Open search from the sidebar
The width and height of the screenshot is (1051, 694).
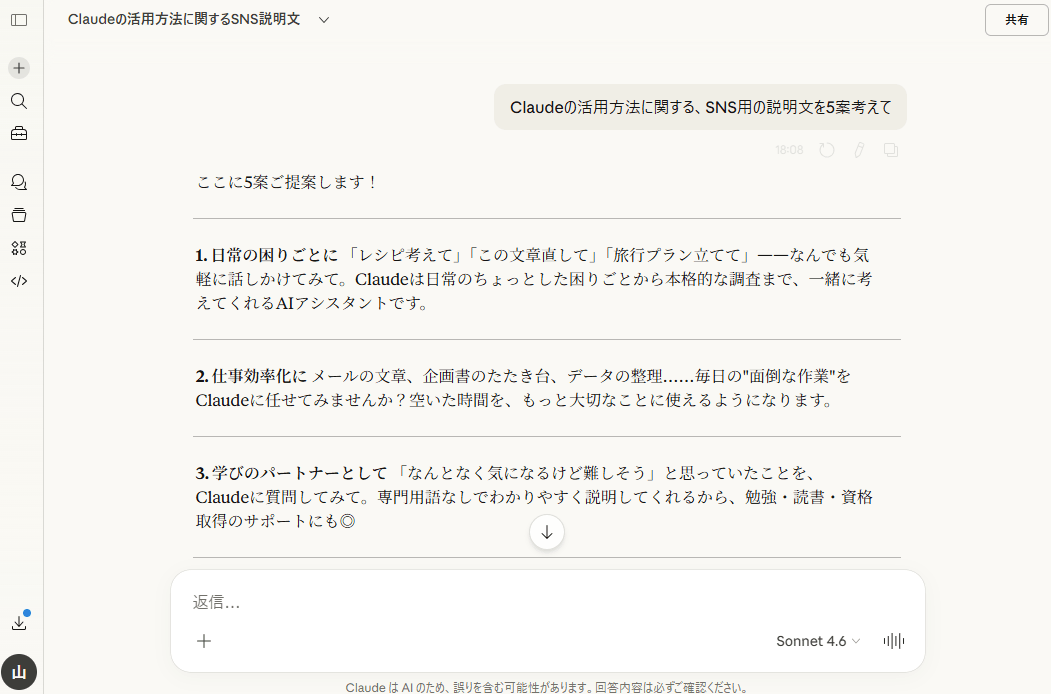18,100
